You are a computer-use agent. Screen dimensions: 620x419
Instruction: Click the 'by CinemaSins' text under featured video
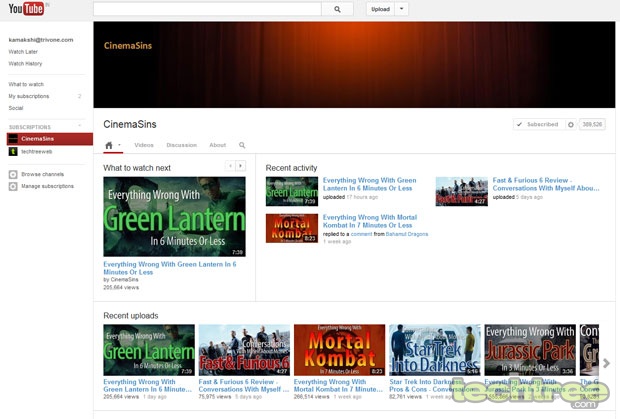tap(121, 279)
